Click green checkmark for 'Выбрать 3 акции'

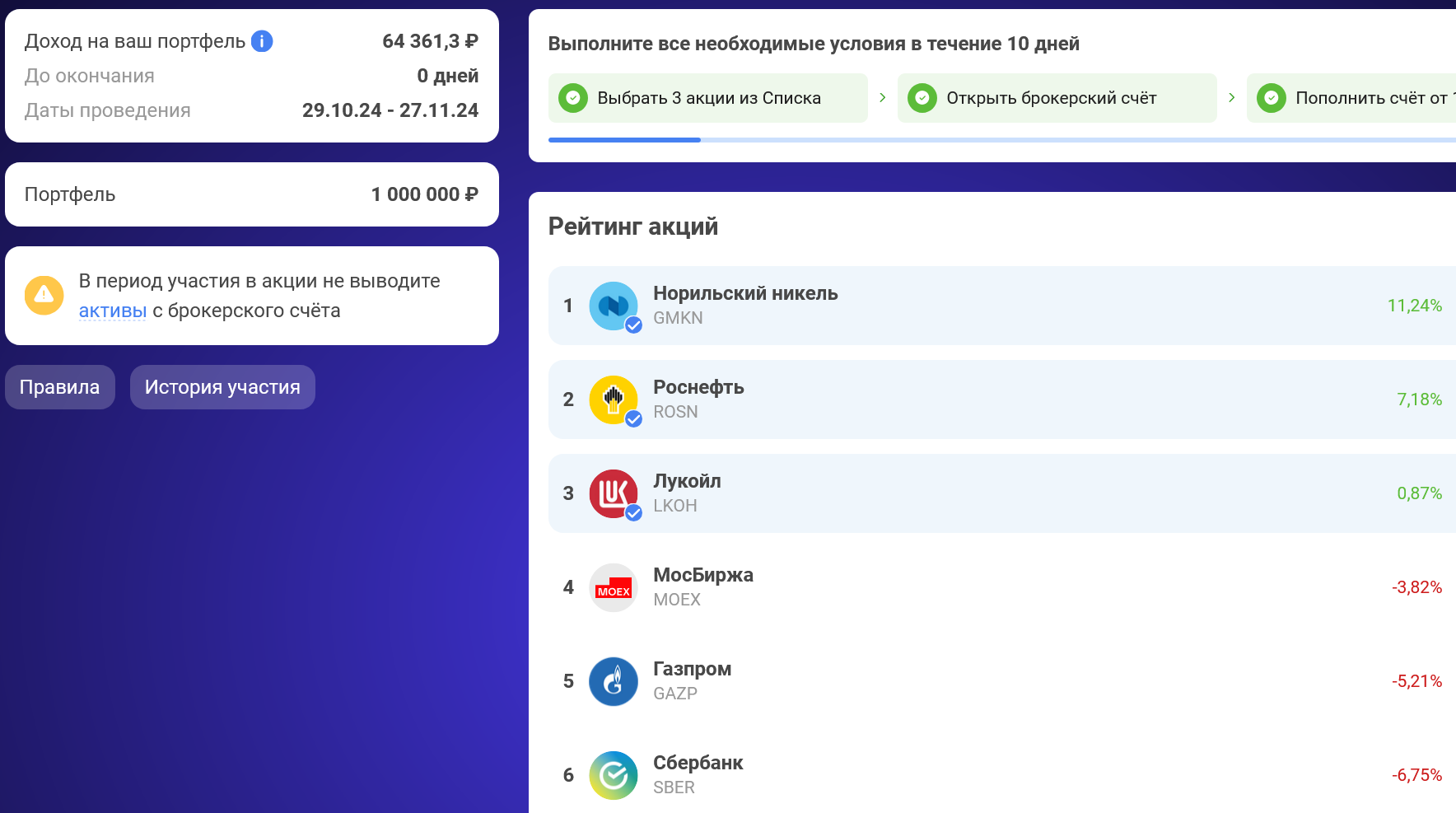pyautogui.click(x=573, y=98)
